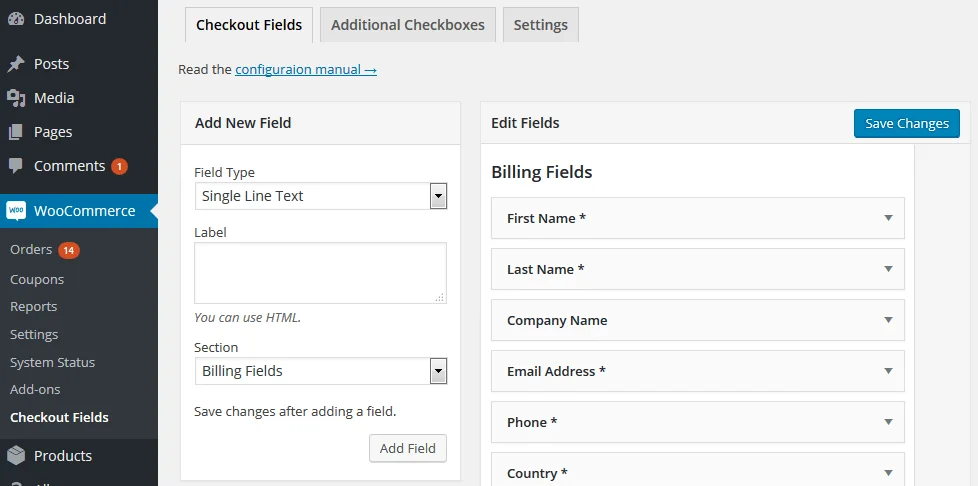The image size is (978, 486).
Task: Click the Orders count badge showing 14
Action: [69, 250]
